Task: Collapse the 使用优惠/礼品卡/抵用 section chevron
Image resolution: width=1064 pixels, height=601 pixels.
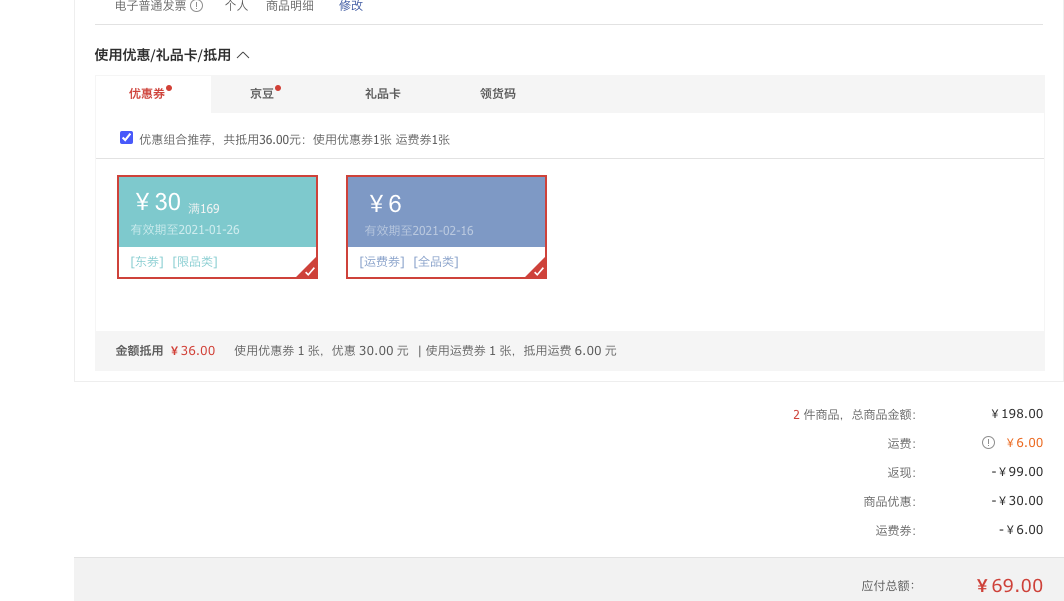Action: point(244,55)
